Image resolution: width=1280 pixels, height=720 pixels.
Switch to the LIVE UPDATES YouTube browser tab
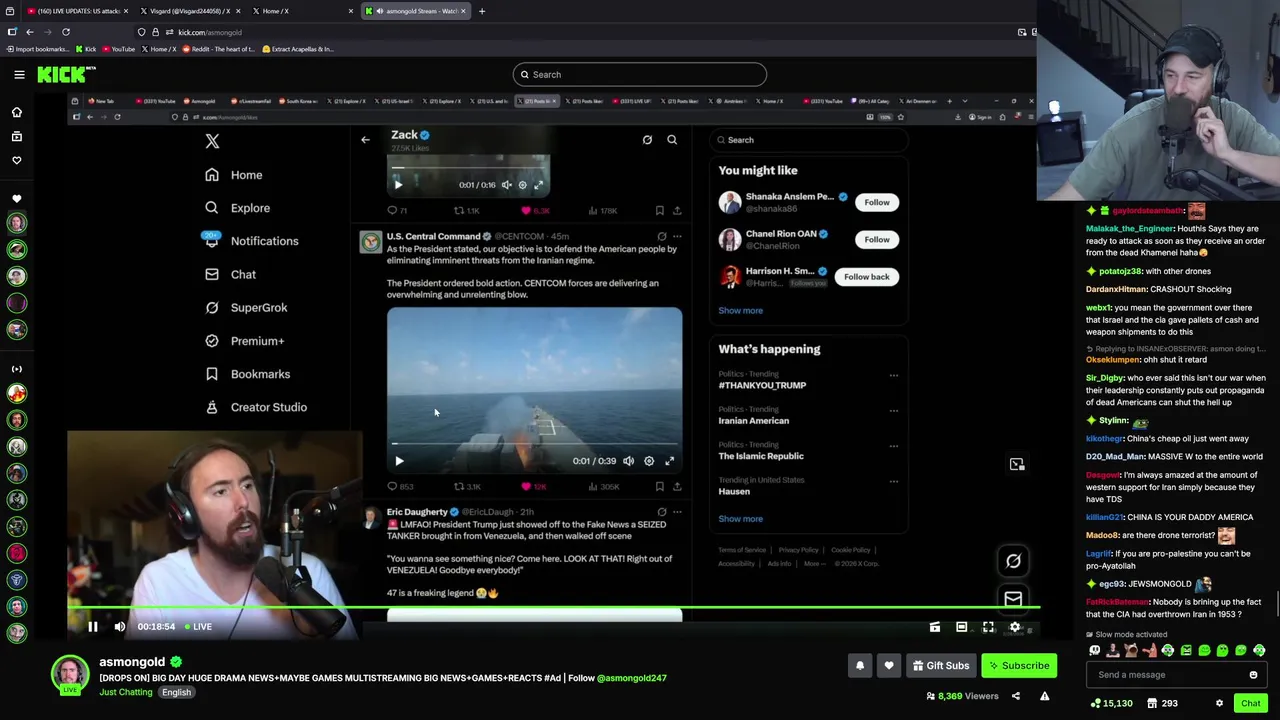tap(75, 11)
